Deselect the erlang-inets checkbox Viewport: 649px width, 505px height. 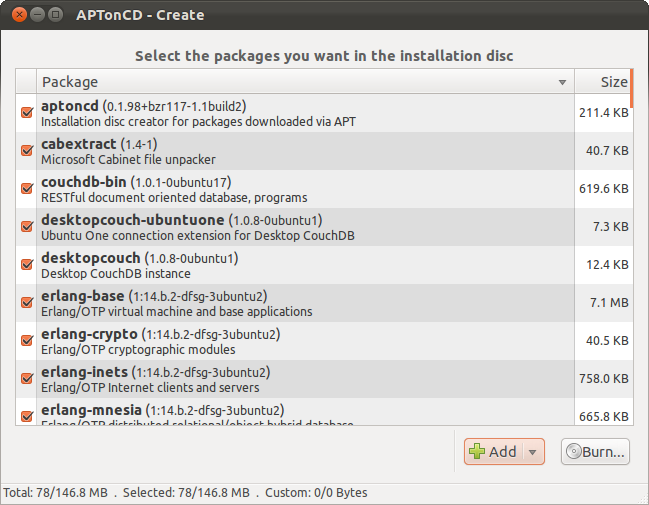[27, 378]
